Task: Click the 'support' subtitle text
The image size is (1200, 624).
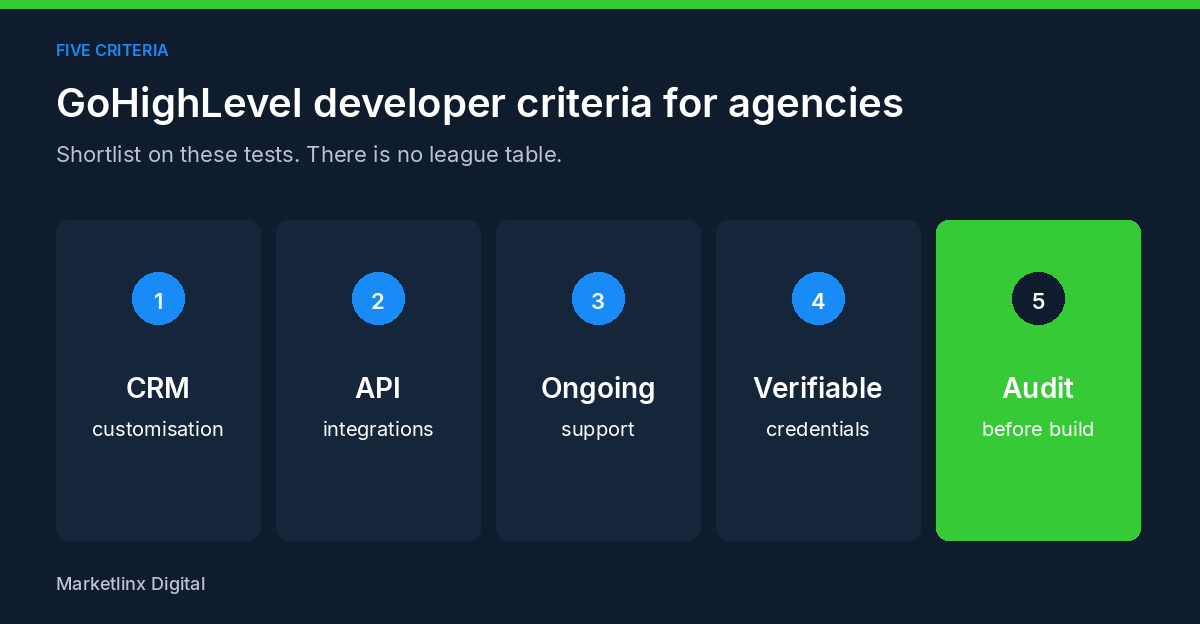Action: tap(598, 430)
